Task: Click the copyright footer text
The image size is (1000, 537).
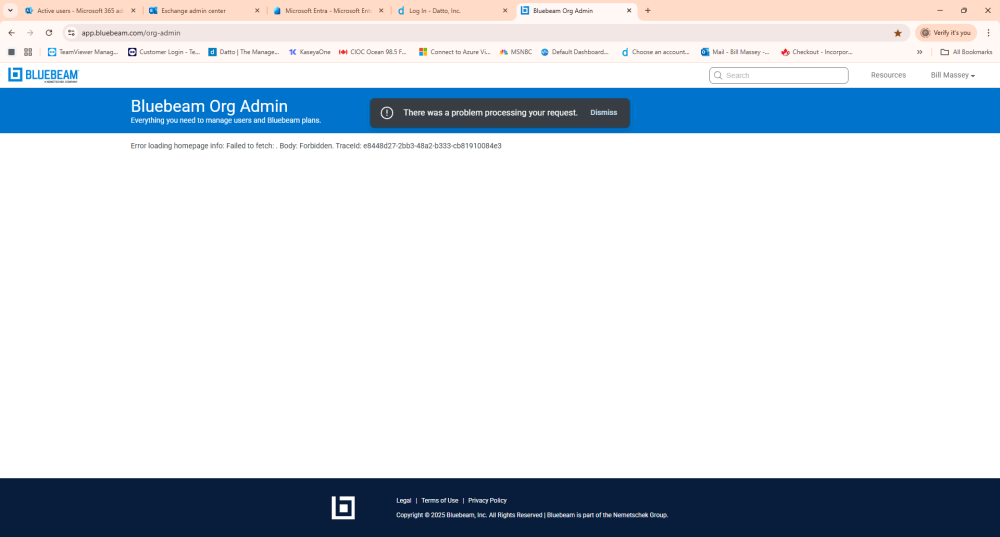Action: [x=532, y=515]
